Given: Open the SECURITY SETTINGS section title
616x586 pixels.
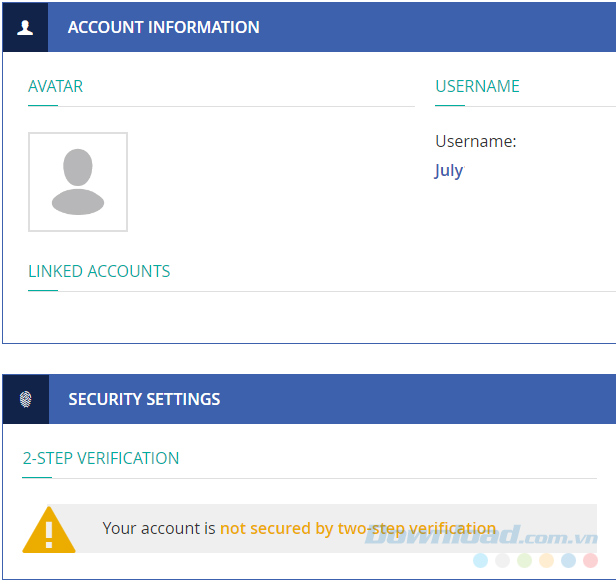Looking at the screenshot, I should (x=144, y=399).
